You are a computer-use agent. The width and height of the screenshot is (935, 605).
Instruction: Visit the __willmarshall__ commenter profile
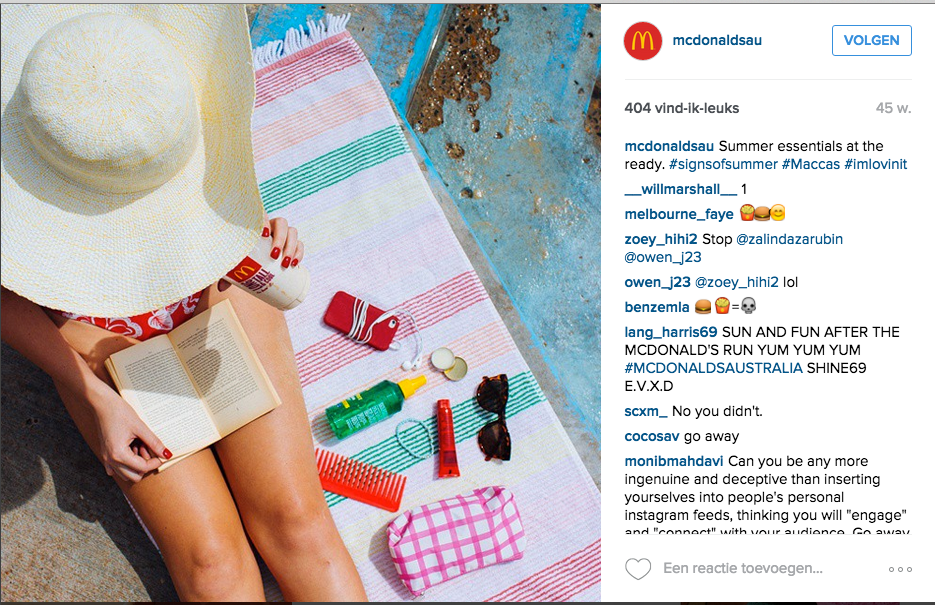coord(680,190)
